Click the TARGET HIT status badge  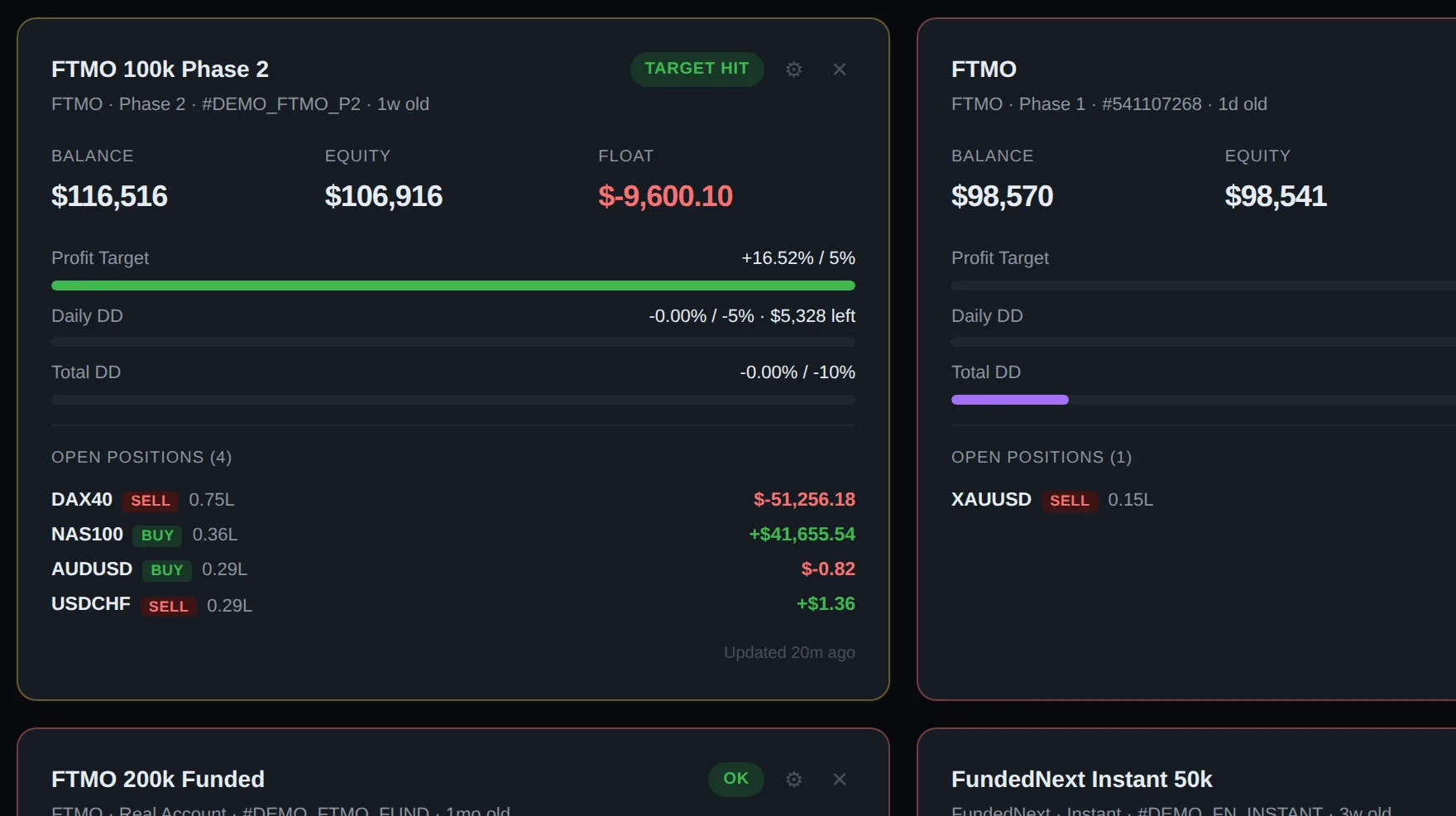(x=697, y=69)
